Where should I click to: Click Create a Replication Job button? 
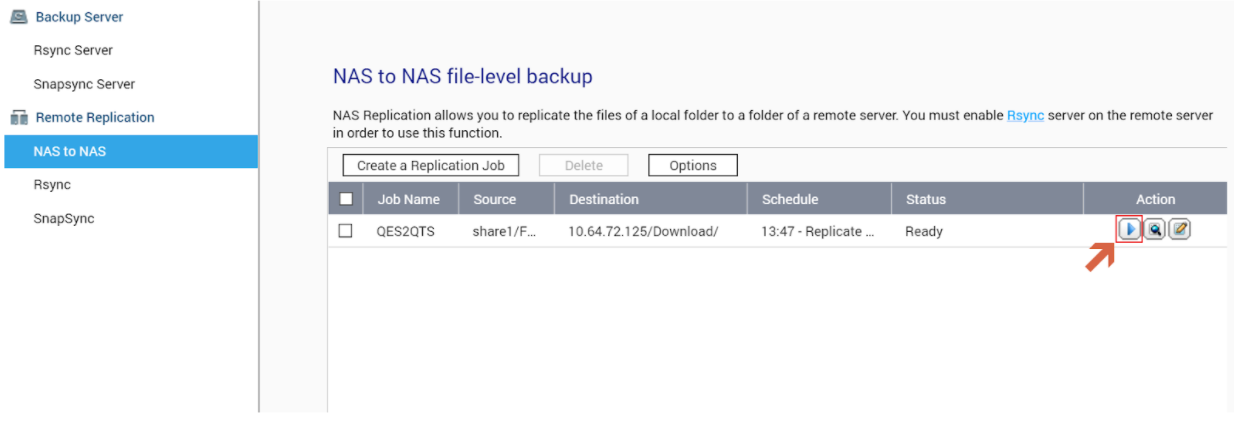click(431, 166)
